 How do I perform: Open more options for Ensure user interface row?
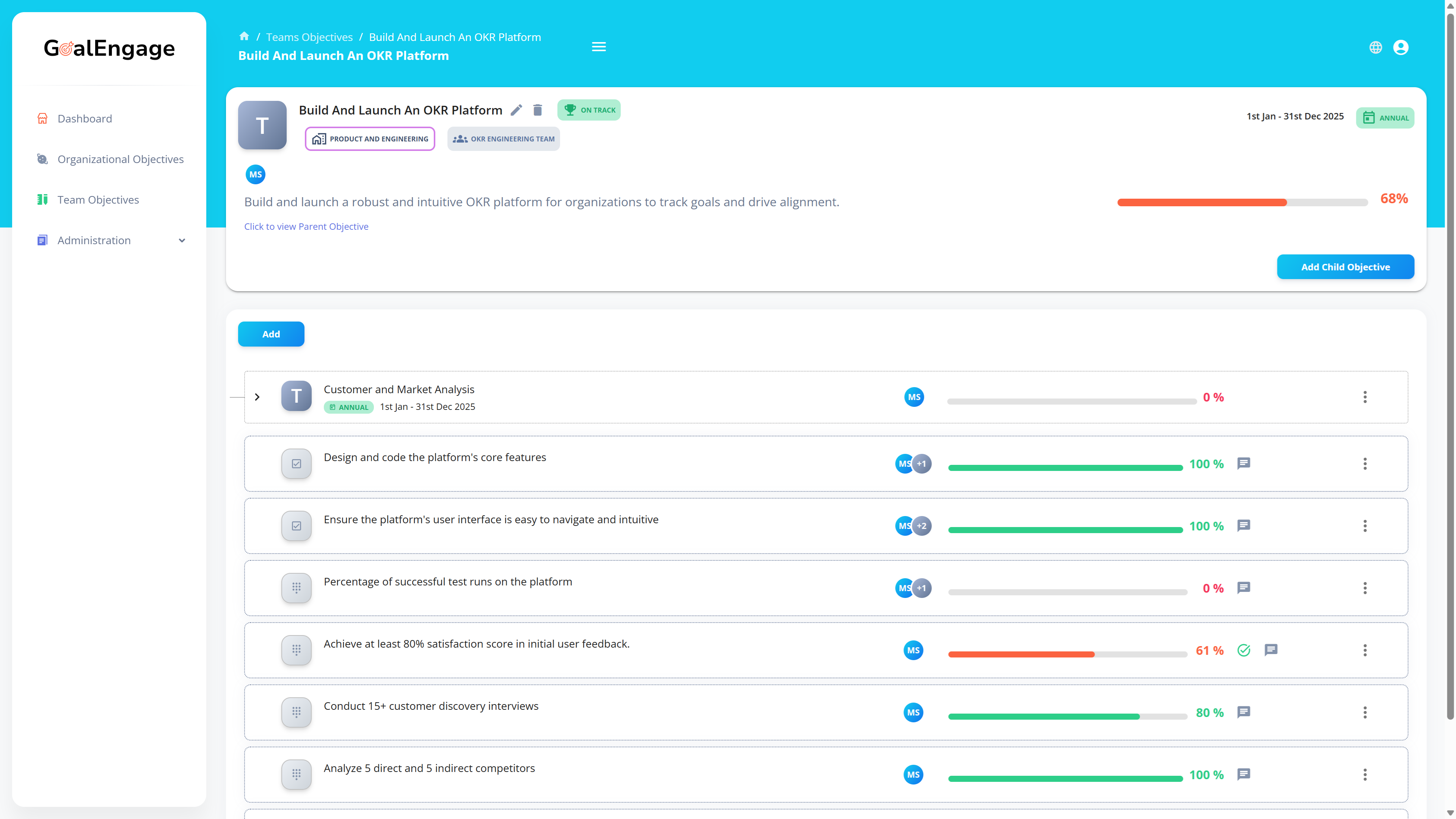point(1365,526)
